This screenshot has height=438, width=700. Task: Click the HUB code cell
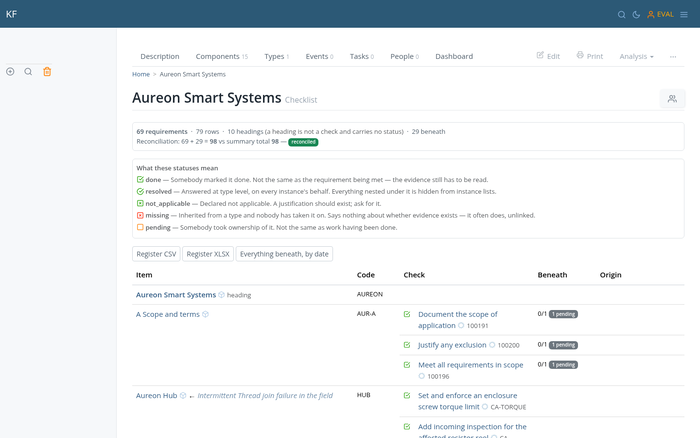point(363,395)
